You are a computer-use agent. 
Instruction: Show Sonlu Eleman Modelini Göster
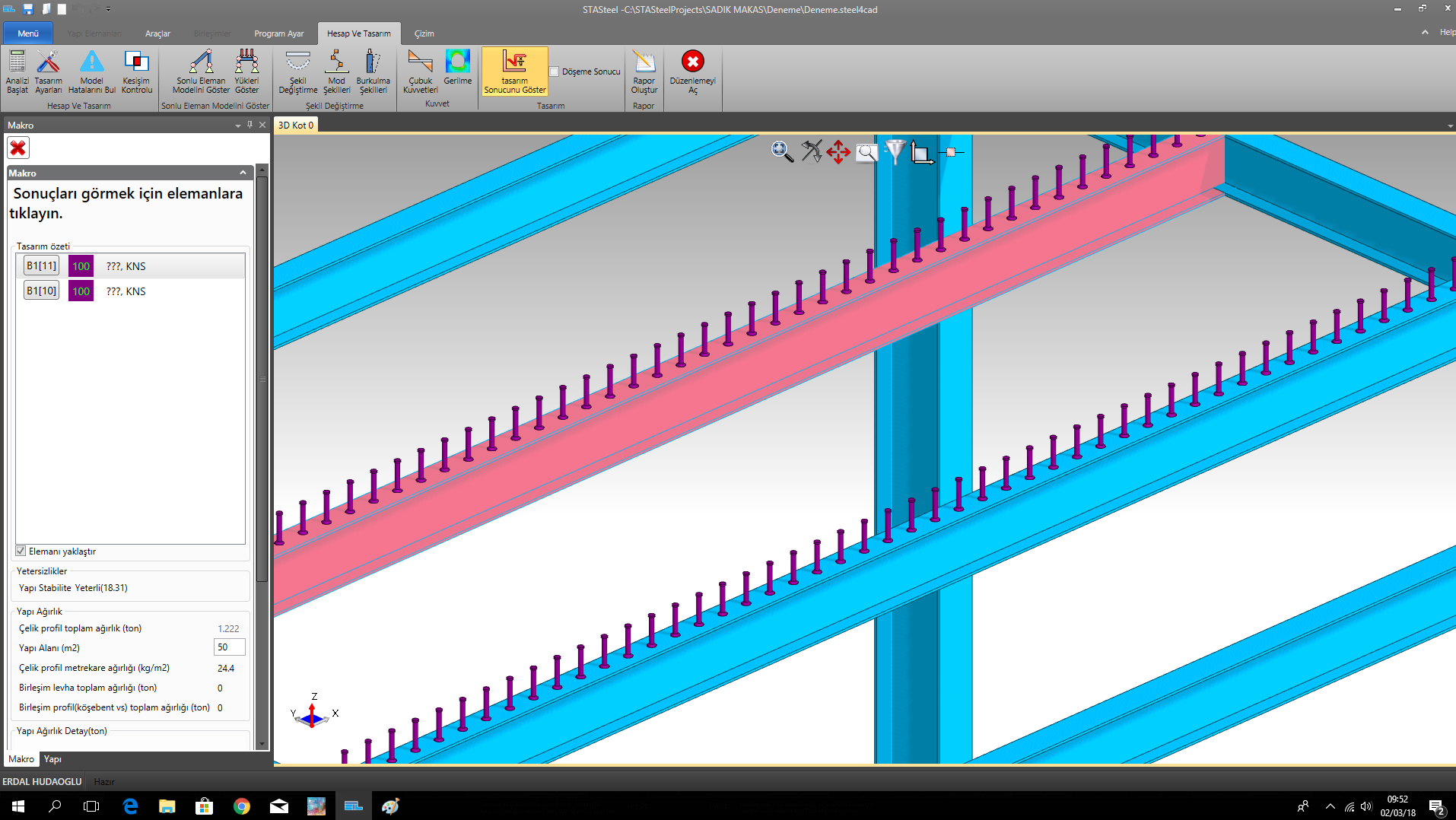pyautogui.click(x=201, y=71)
